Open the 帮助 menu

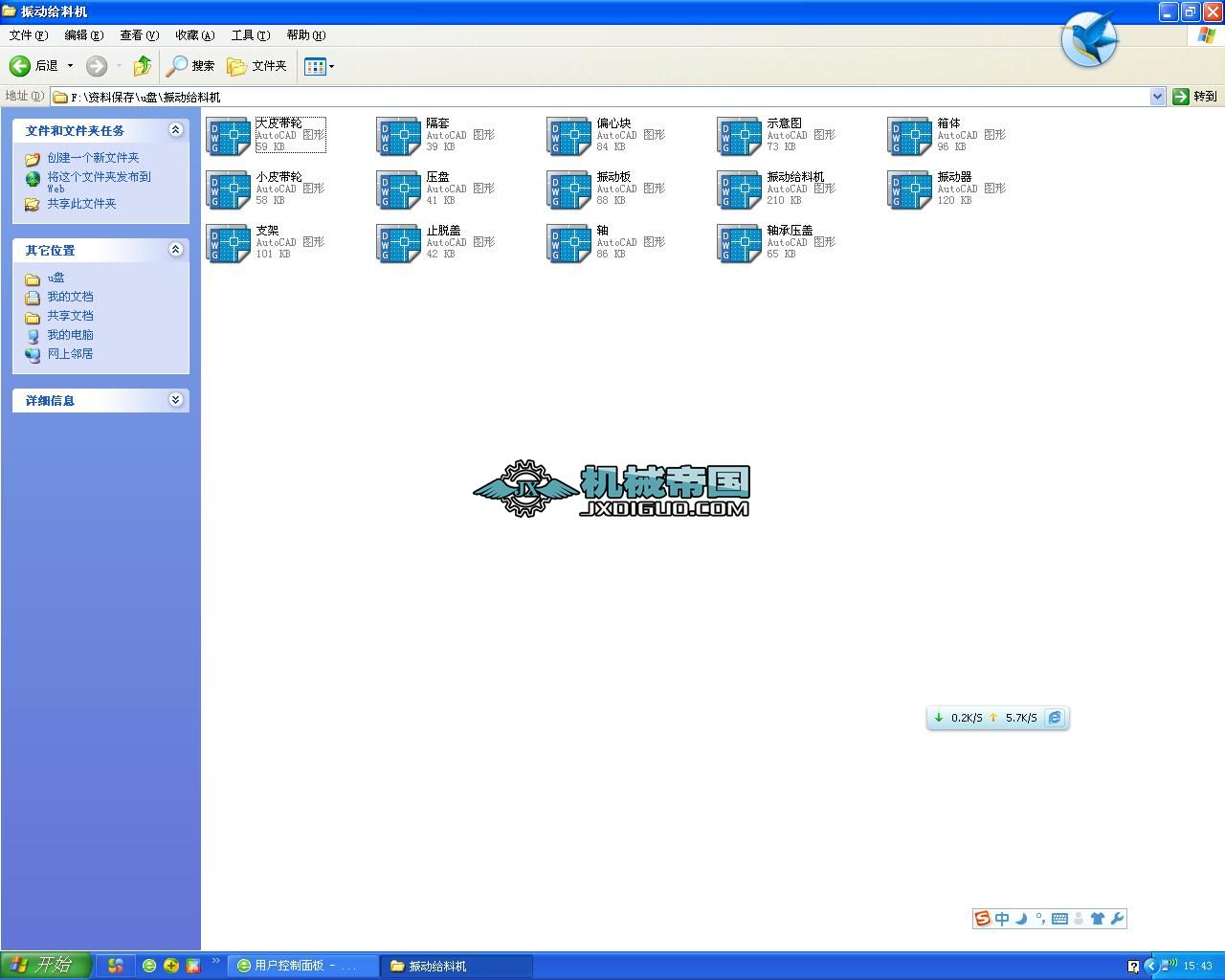[x=305, y=35]
